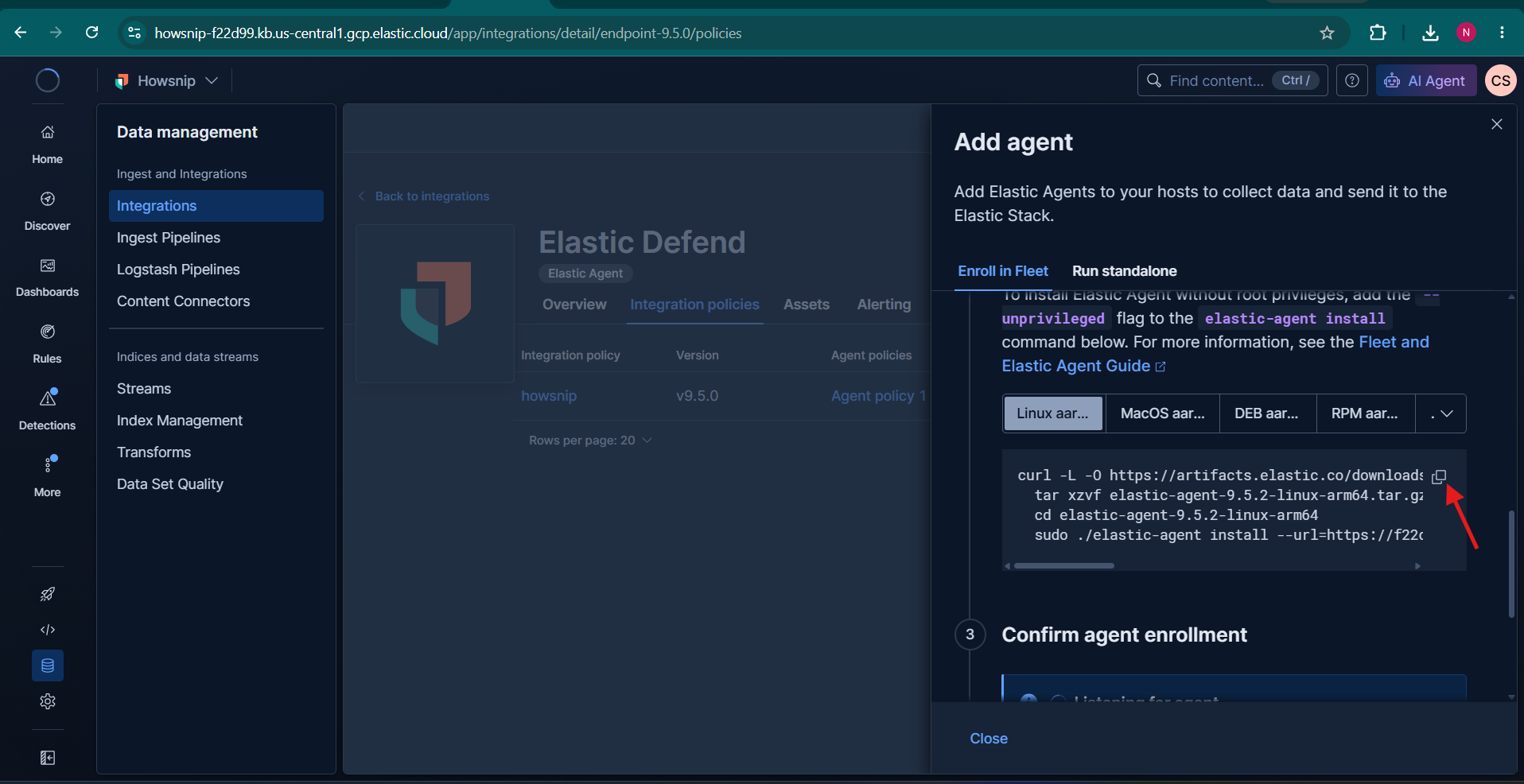Viewport: 1524px width, 784px height.
Task: Open site information icon in address bar
Action: [134, 33]
